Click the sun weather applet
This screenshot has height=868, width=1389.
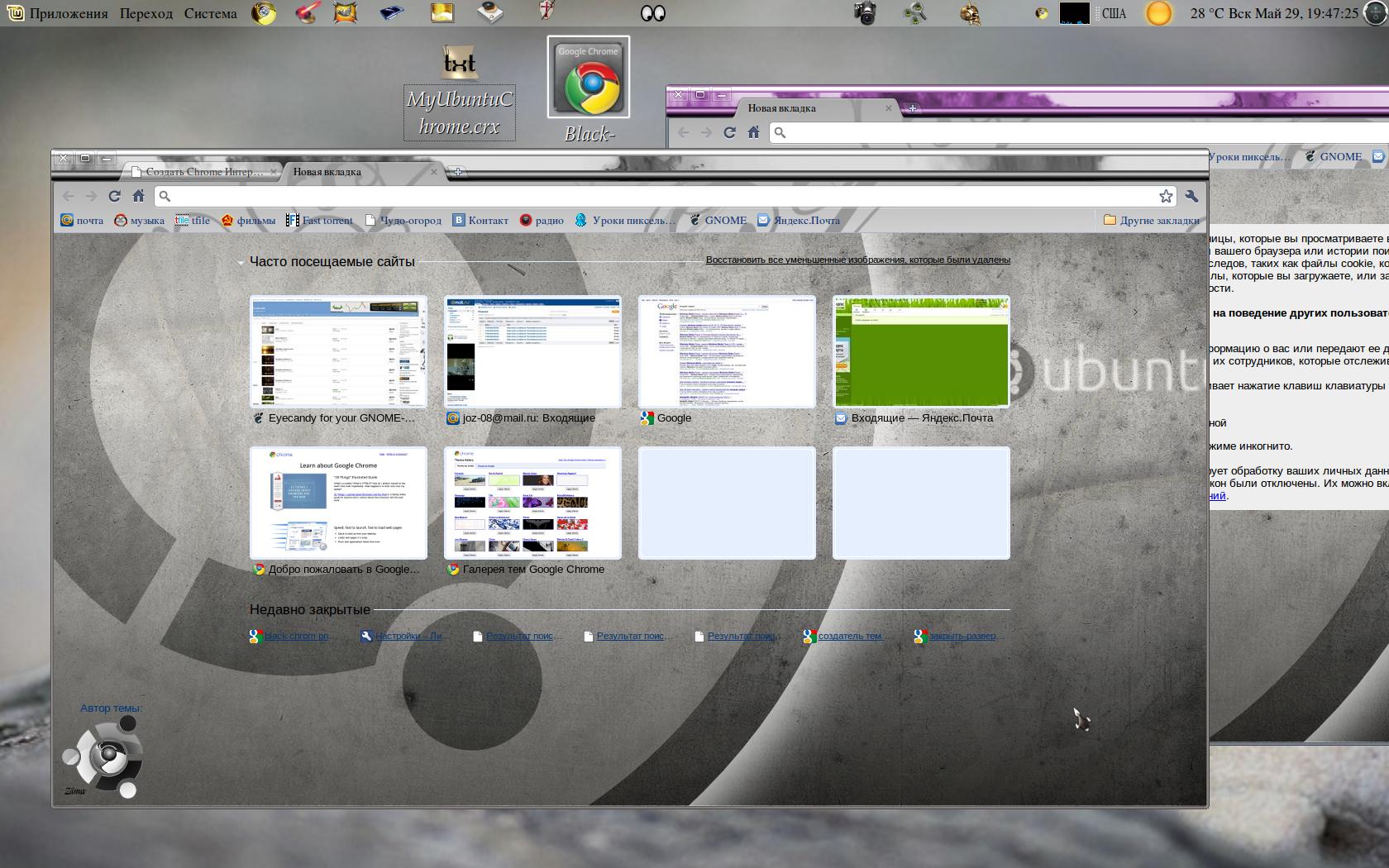(x=1158, y=13)
